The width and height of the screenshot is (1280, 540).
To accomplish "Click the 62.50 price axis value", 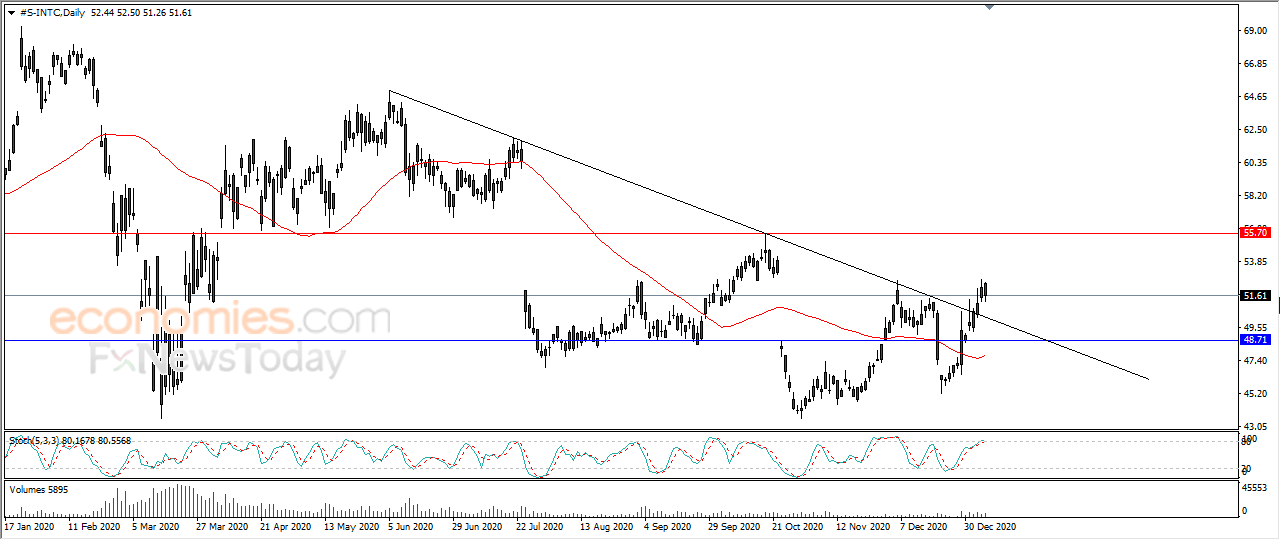I will [x=1254, y=130].
